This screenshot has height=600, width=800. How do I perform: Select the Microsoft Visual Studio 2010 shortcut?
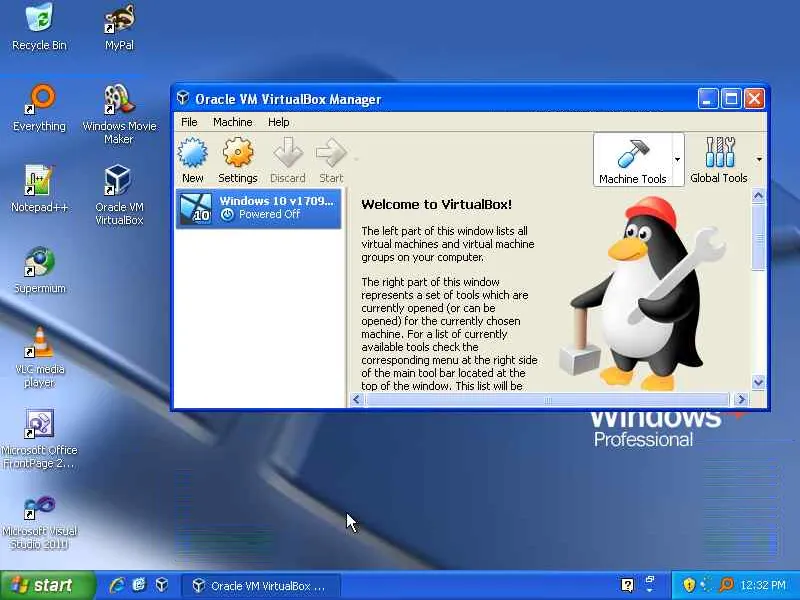(x=39, y=521)
